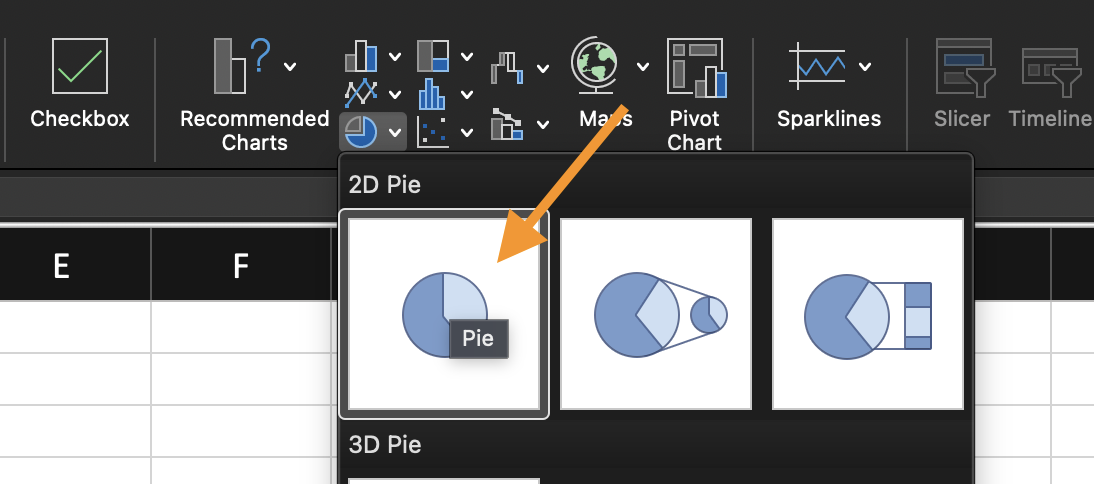Click the scatter chart icon
Viewport: 1094px width, 484px height.
click(432, 129)
